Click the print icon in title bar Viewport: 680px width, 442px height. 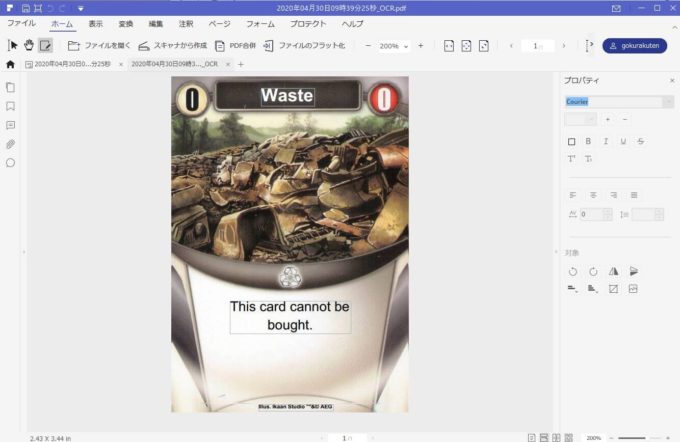(x=38, y=8)
